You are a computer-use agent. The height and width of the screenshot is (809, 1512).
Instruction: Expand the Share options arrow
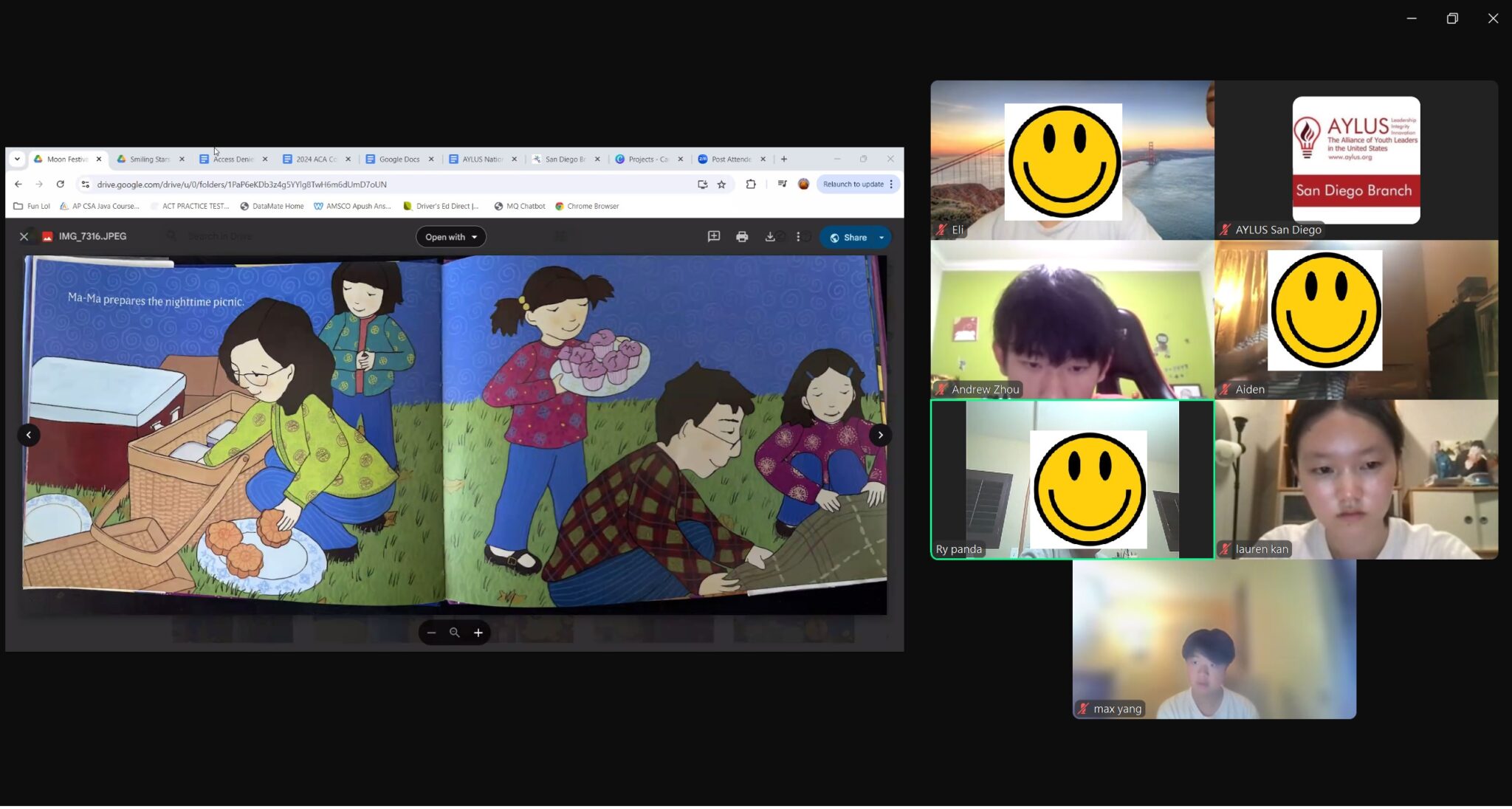pyautogui.click(x=882, y=238)
